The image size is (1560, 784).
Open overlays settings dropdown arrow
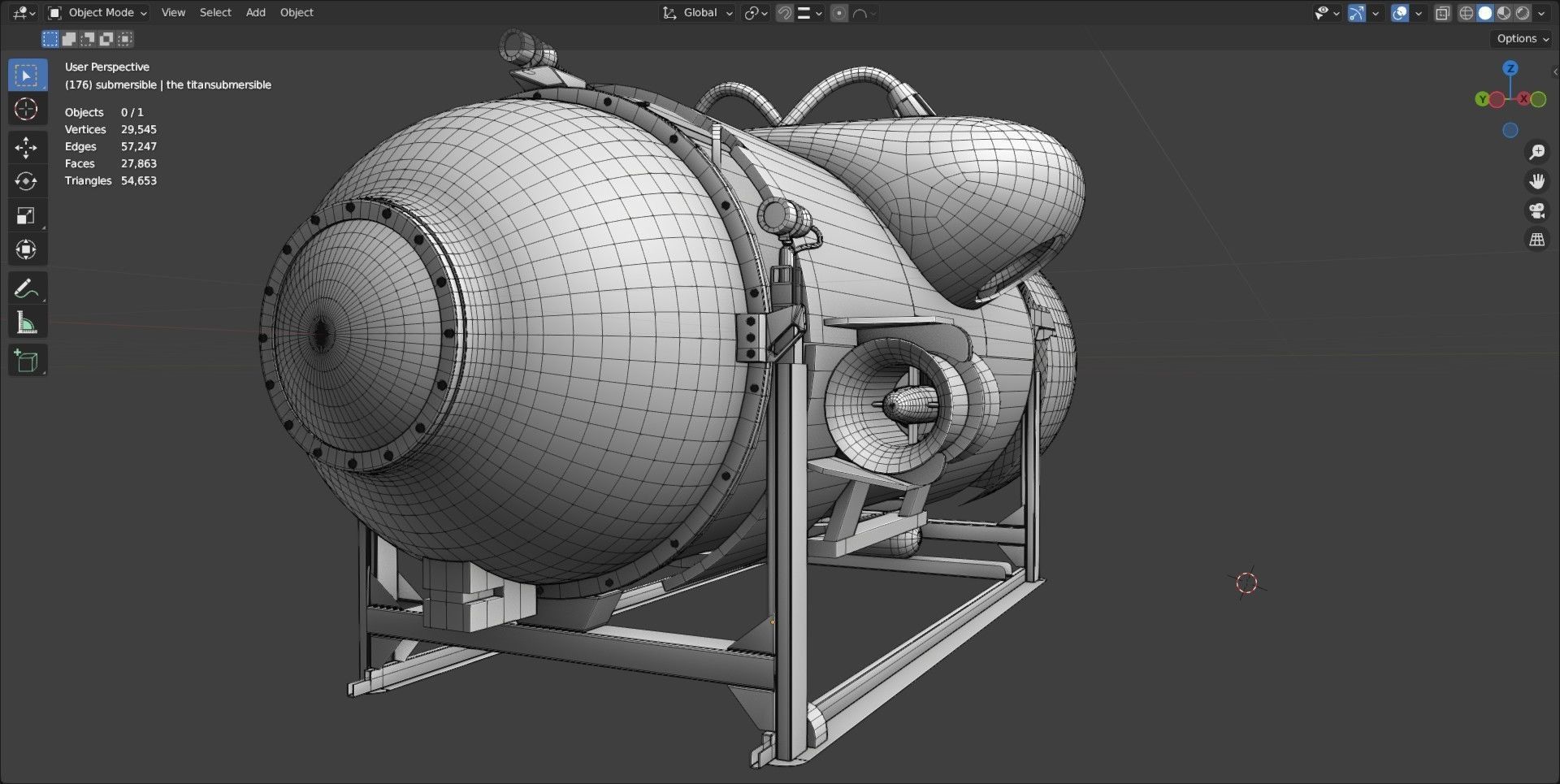click(1419, 13)
